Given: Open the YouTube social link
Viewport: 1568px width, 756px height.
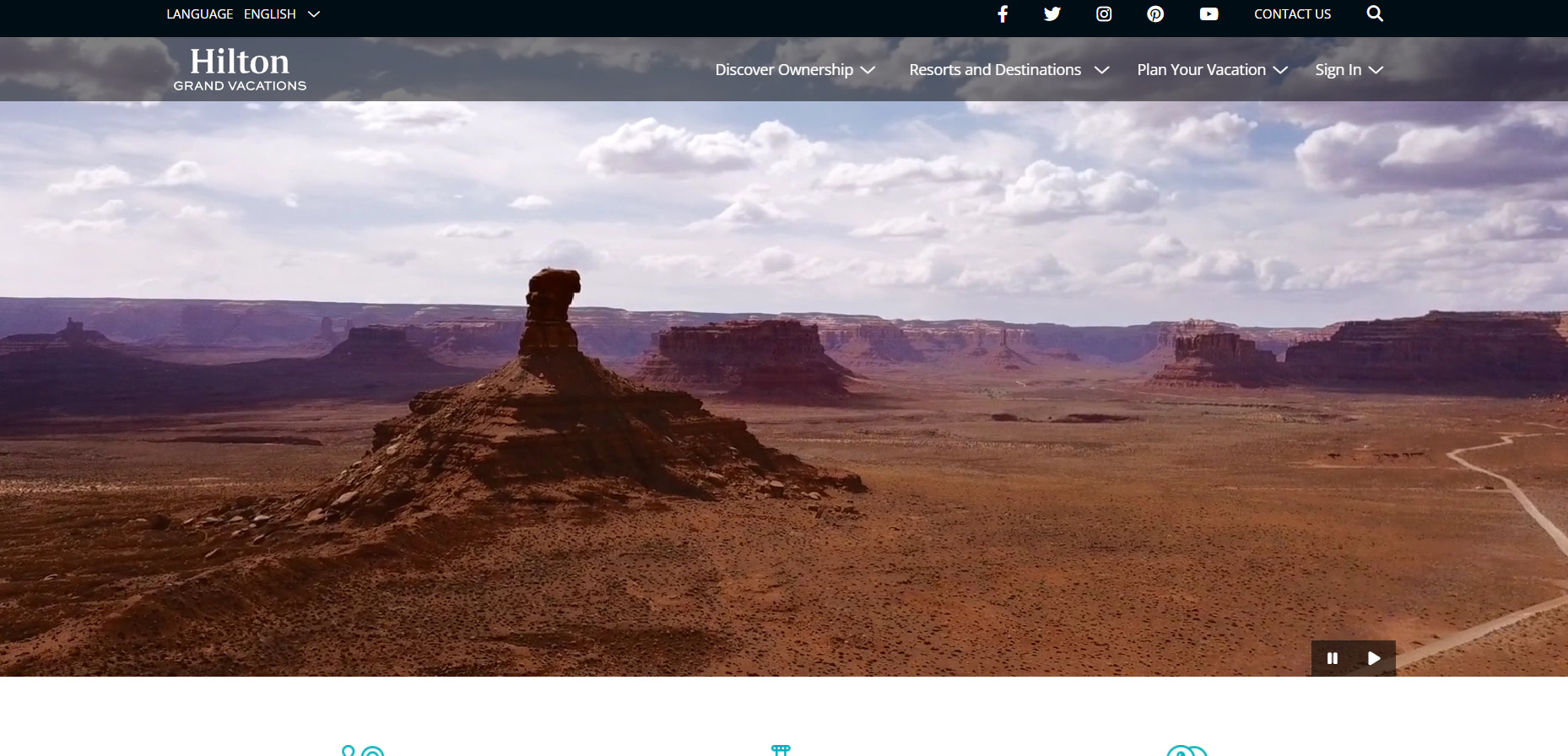Looking at the screenshot, I should click(x=1208, y=13).
